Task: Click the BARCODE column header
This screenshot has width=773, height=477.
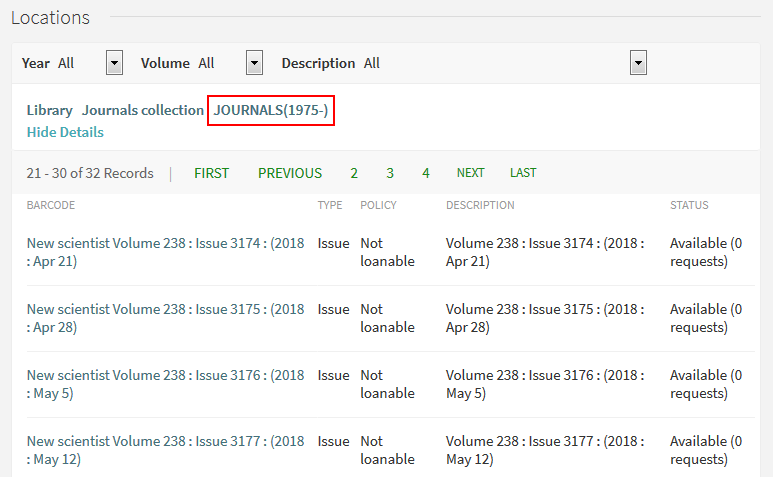Action: pyautogui.click(x=51, y=205)
